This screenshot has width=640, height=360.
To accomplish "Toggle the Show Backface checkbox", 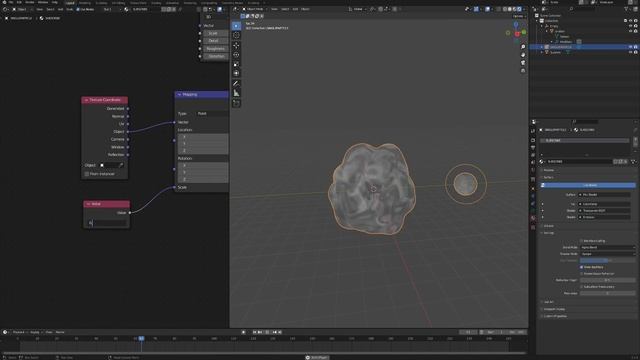I will 582,267.
